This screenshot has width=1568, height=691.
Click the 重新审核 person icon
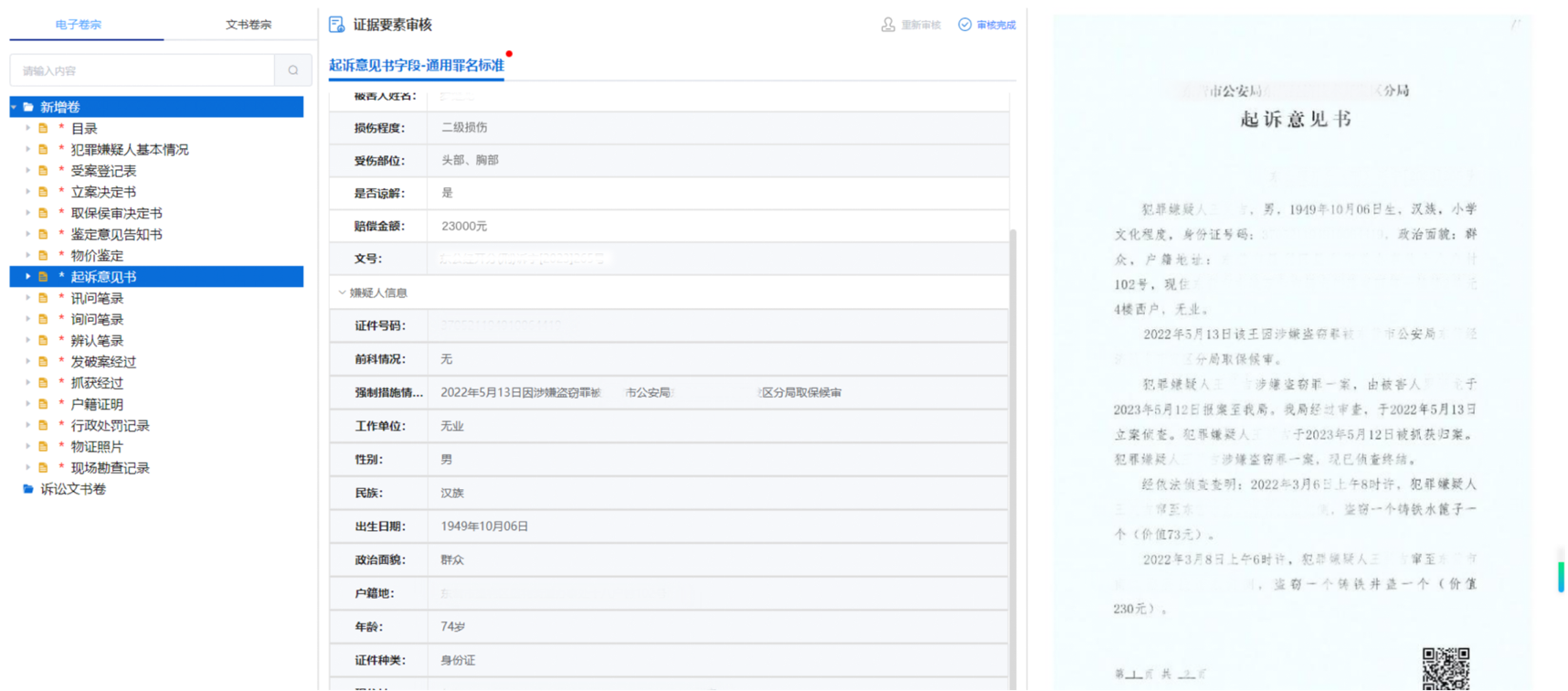[888, 25]
